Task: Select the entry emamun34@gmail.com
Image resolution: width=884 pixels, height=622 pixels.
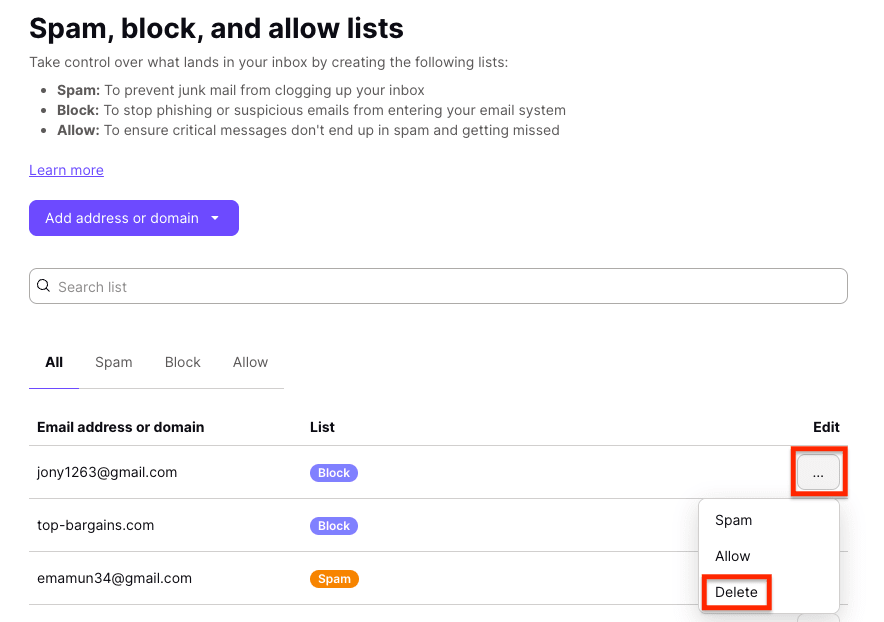Action: point(113,578)
